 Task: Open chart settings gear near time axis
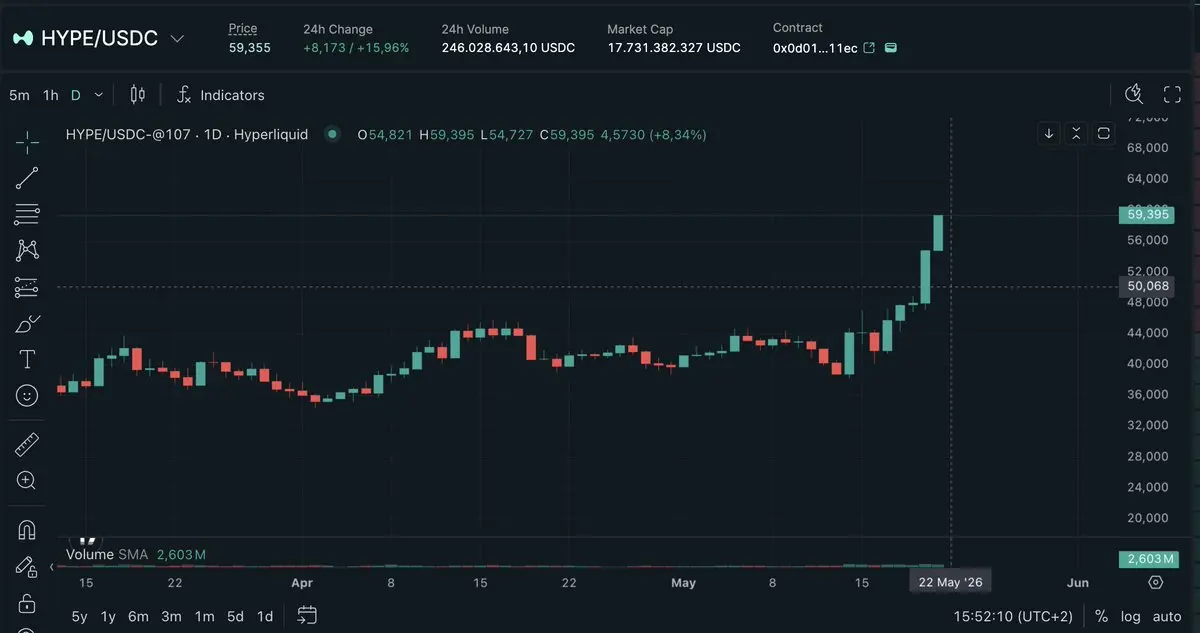[x=1157, y=582]
